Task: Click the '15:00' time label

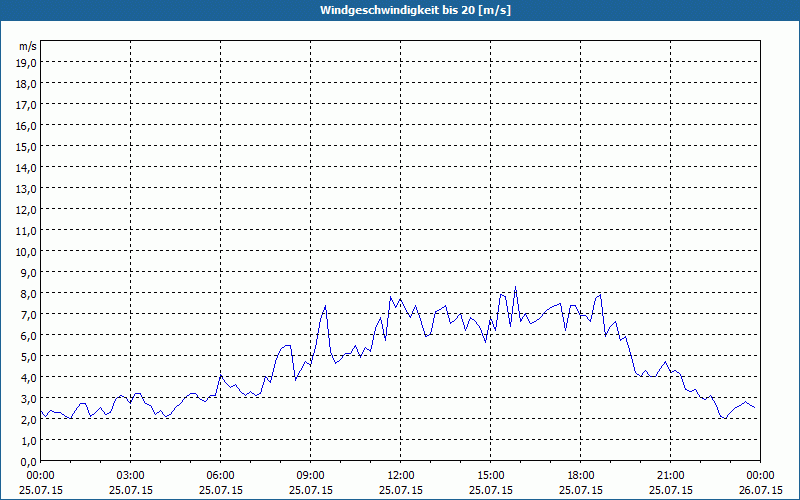Action: (x=490, y=476)
